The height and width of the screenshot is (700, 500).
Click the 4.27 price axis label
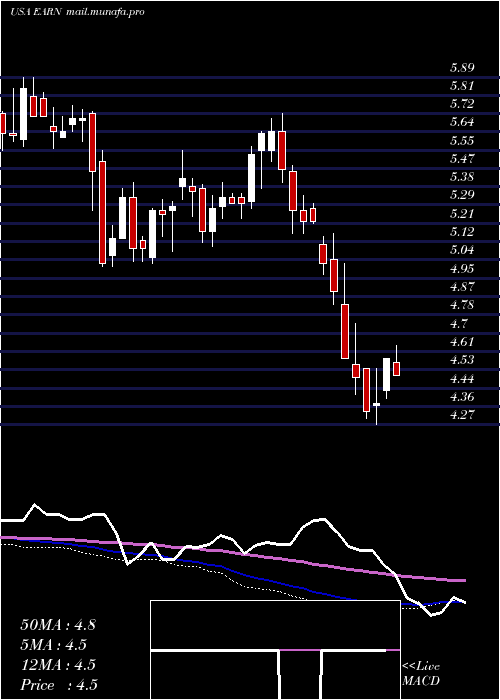pos(462,415)
